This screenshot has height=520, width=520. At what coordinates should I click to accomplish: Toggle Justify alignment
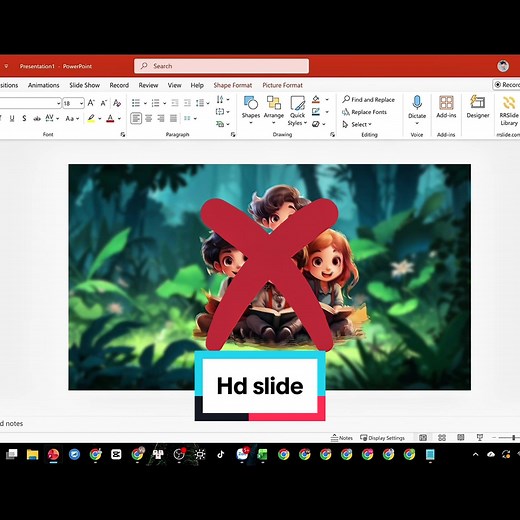173,118
